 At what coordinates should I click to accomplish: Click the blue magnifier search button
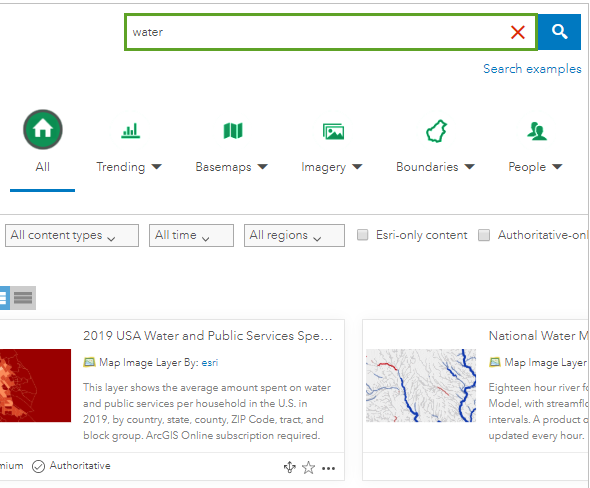[560, 32]
